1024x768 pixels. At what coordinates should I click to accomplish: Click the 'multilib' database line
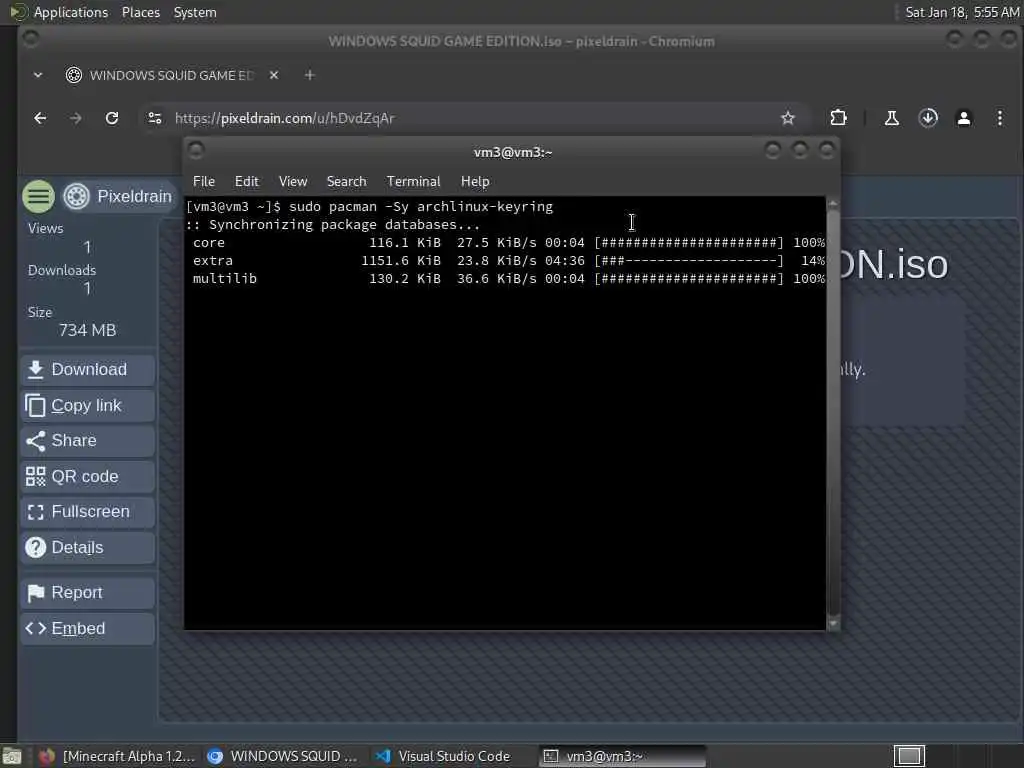[x=507, y=279]
